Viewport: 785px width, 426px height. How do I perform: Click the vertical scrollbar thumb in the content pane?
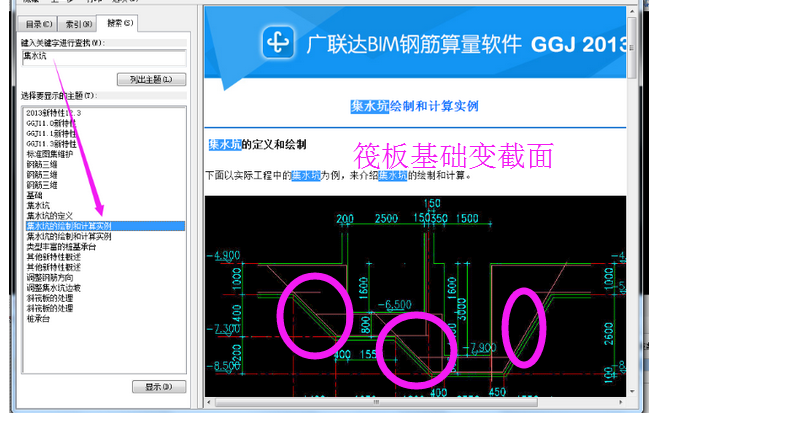click(x=632, y=48)
